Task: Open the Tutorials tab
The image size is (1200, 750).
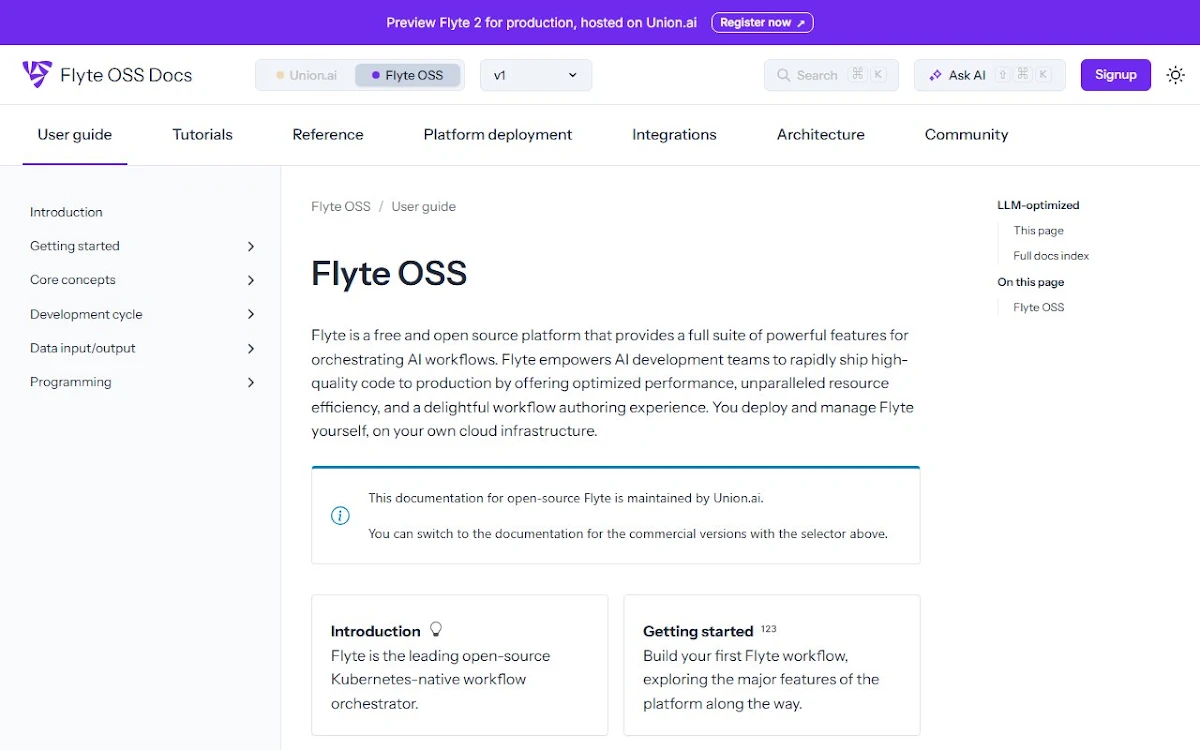Action: [202, 134]
